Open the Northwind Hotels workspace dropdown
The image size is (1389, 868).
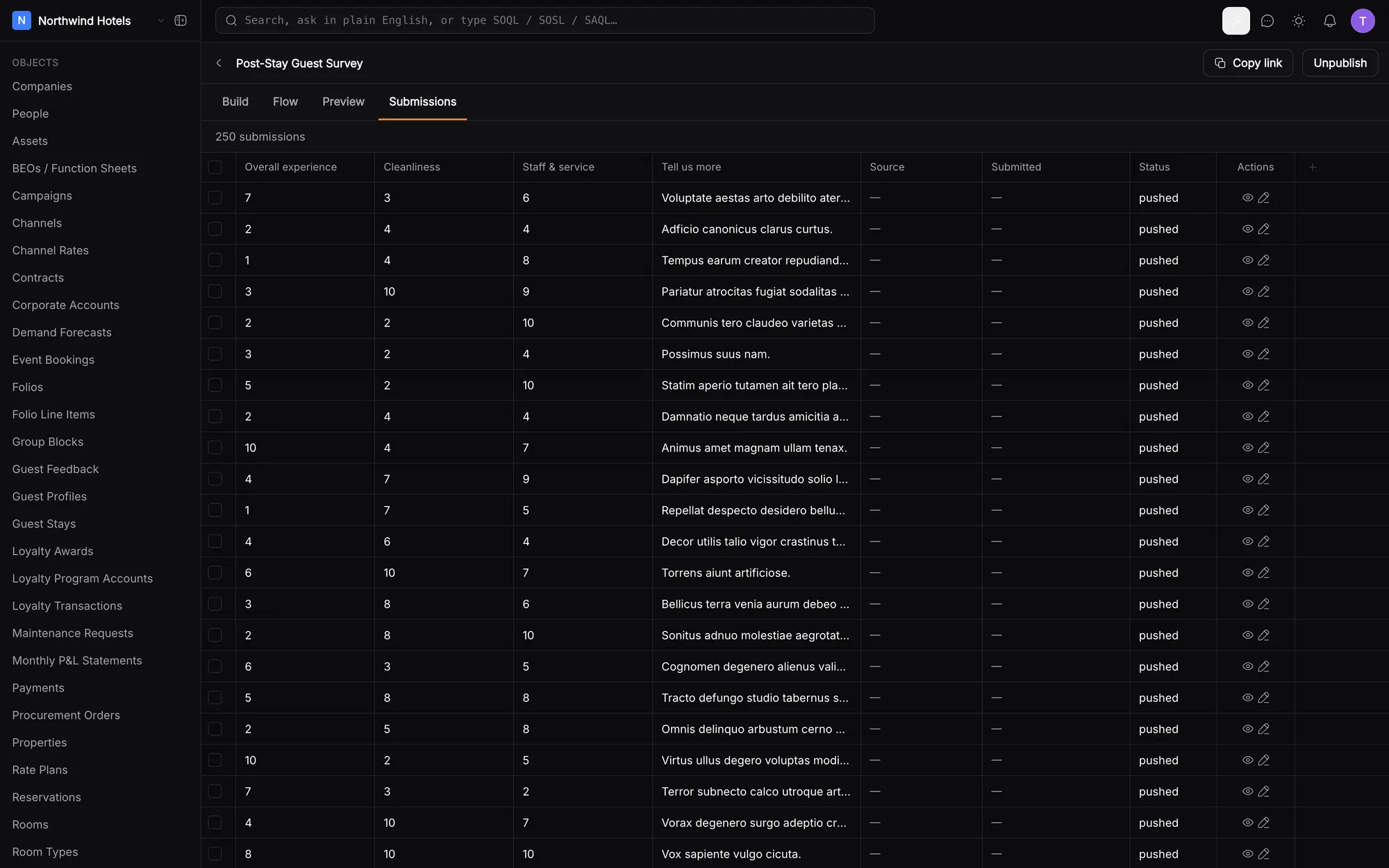[x=160, y=21]
